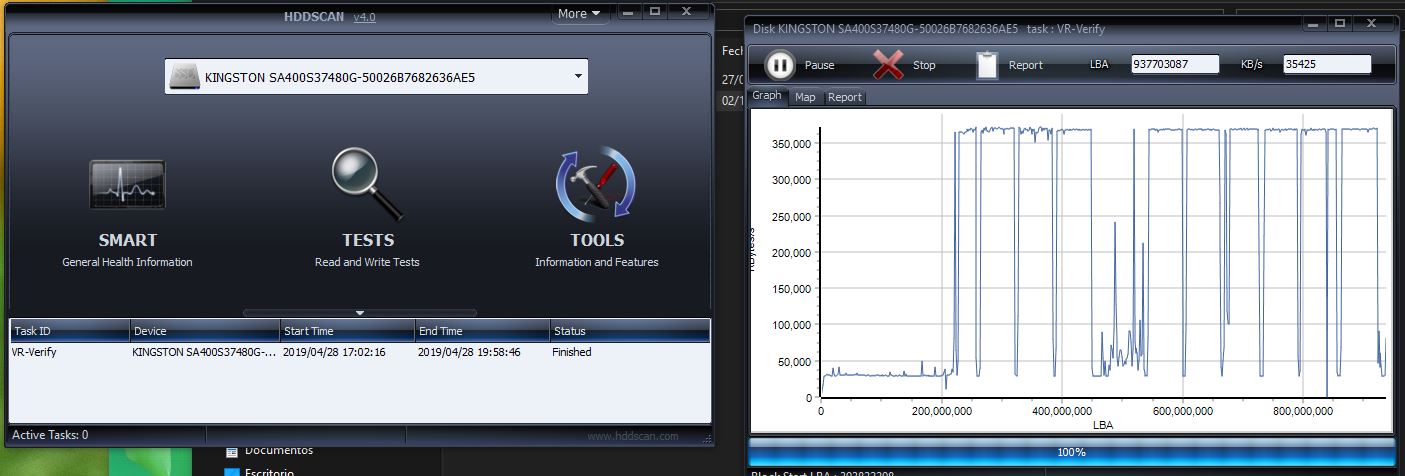Viewport: 1405px width, 476px height.
Task: Pause the VR-Verify scan
Action: tap(781, 65)
